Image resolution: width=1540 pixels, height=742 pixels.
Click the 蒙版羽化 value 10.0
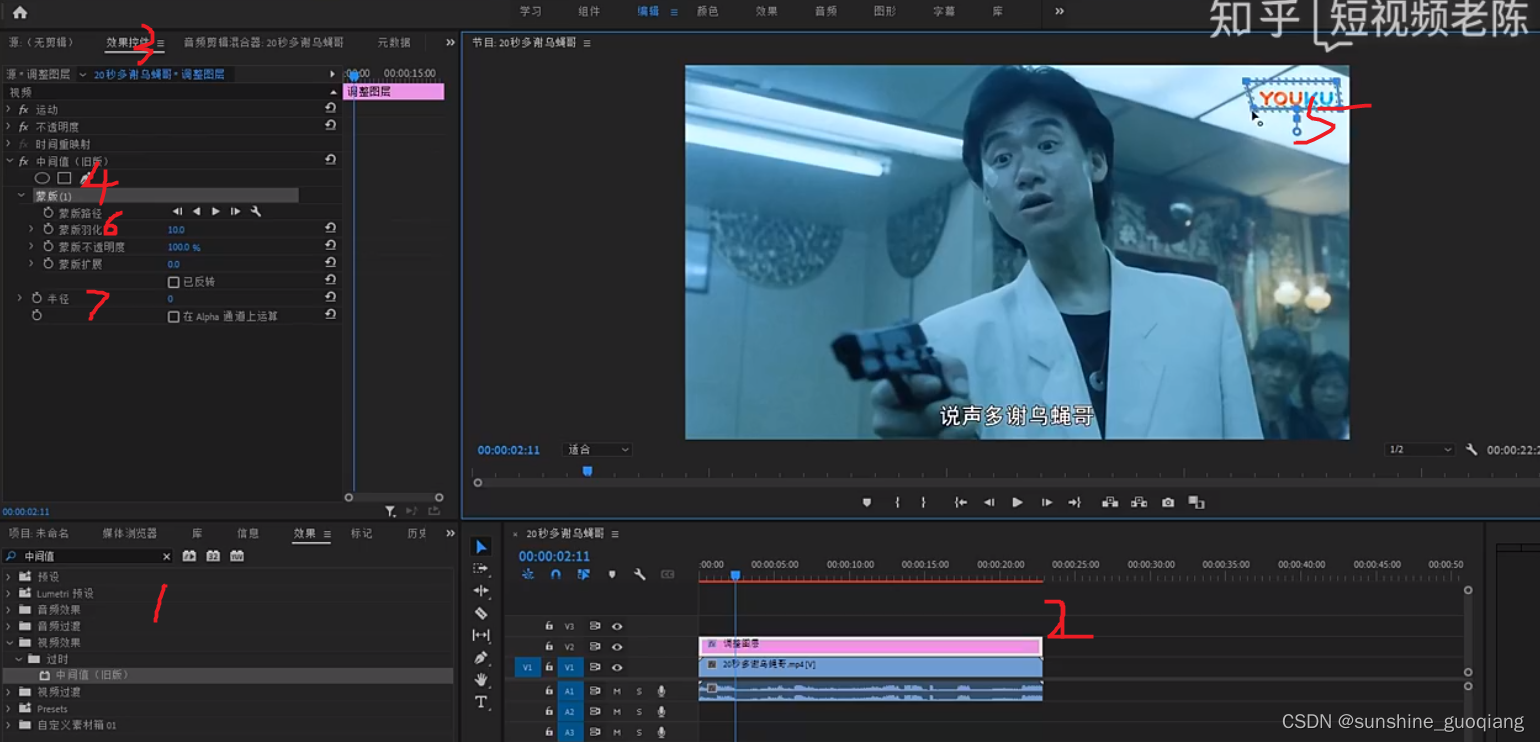[176, 230]
